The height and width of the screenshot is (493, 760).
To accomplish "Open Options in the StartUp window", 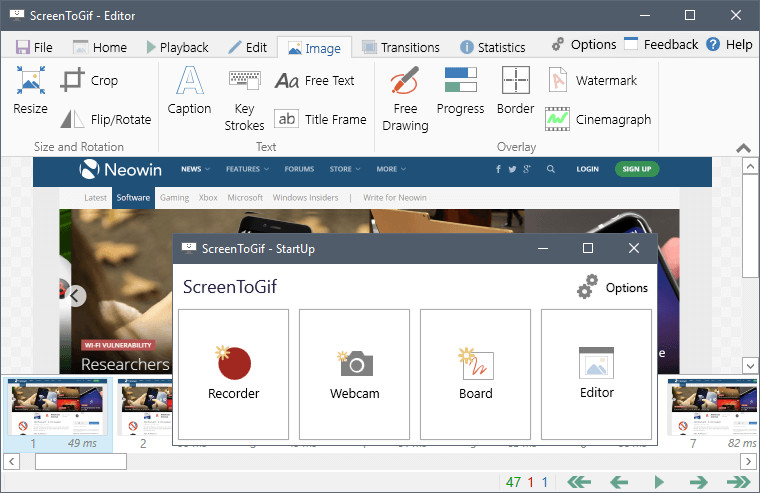I will pyautogui.click(x=613, y=287).
